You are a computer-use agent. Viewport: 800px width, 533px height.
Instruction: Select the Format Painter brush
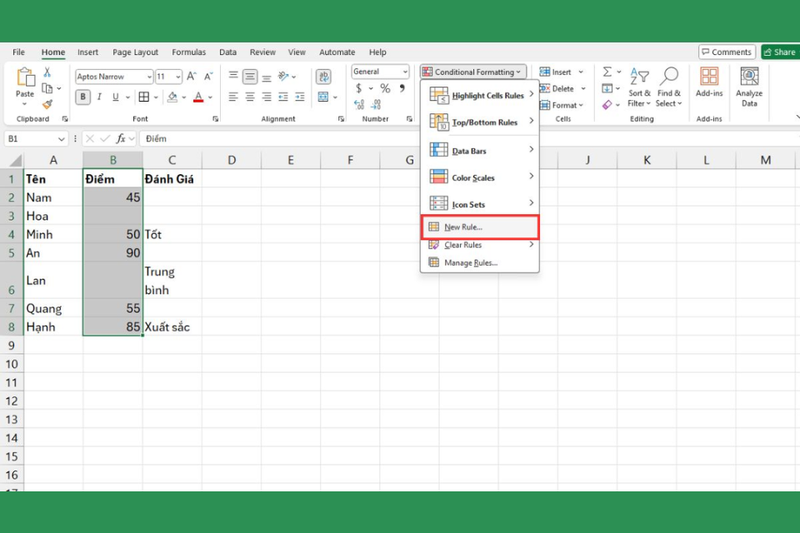point(47,105)
